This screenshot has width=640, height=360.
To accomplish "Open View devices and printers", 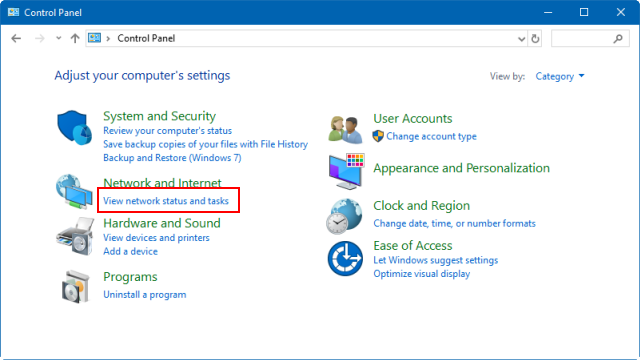I will (x=156, y=238).
